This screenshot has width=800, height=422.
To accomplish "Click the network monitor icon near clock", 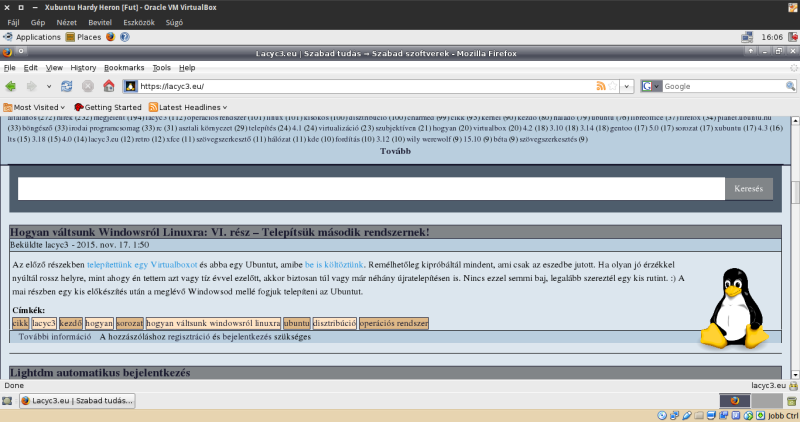I will (747, 37).
